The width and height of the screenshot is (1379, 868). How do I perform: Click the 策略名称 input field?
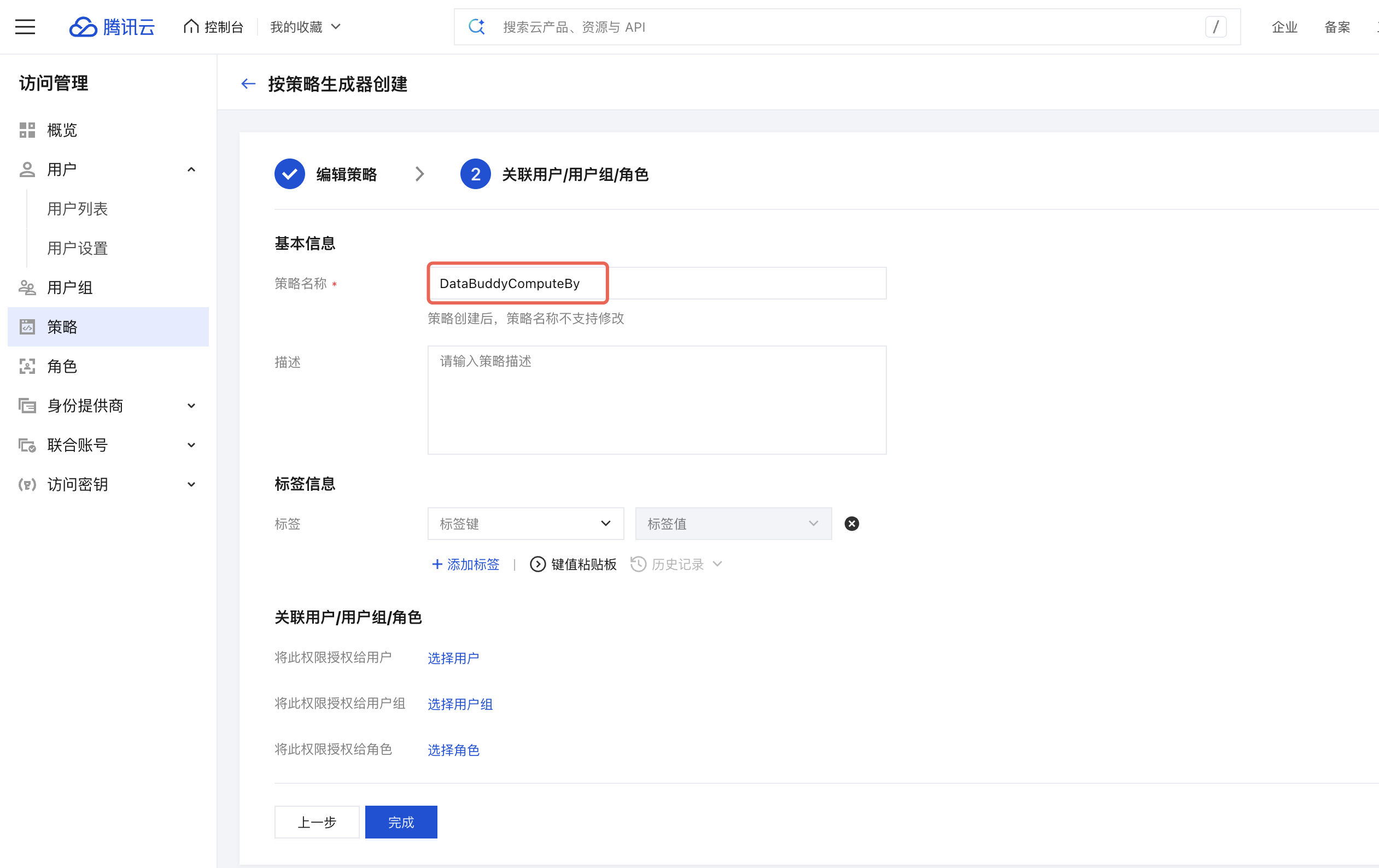(657, 284)
